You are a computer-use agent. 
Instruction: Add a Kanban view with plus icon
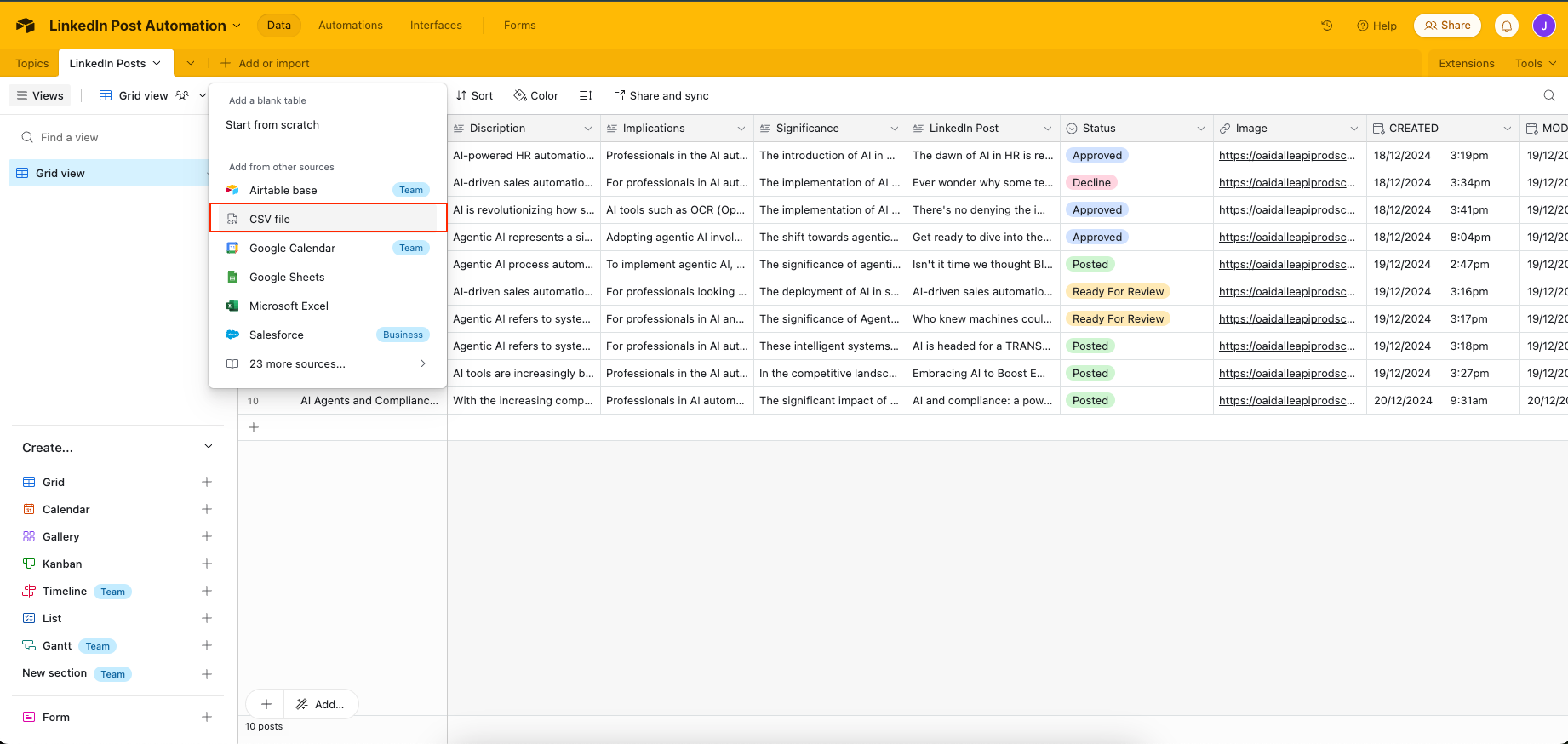(x=206, y=564)
